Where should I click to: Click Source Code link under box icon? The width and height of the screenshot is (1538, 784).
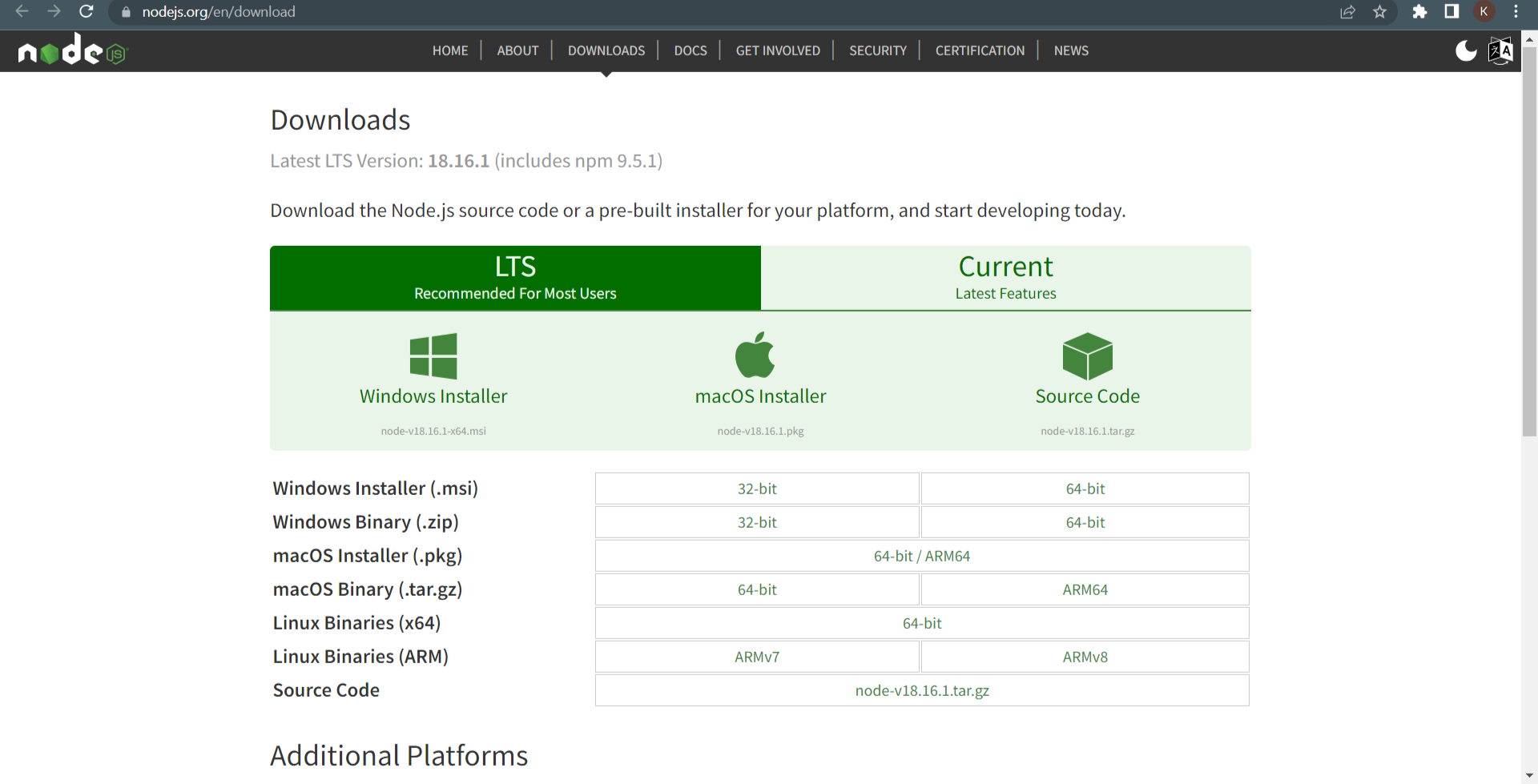coord(1087,396)
